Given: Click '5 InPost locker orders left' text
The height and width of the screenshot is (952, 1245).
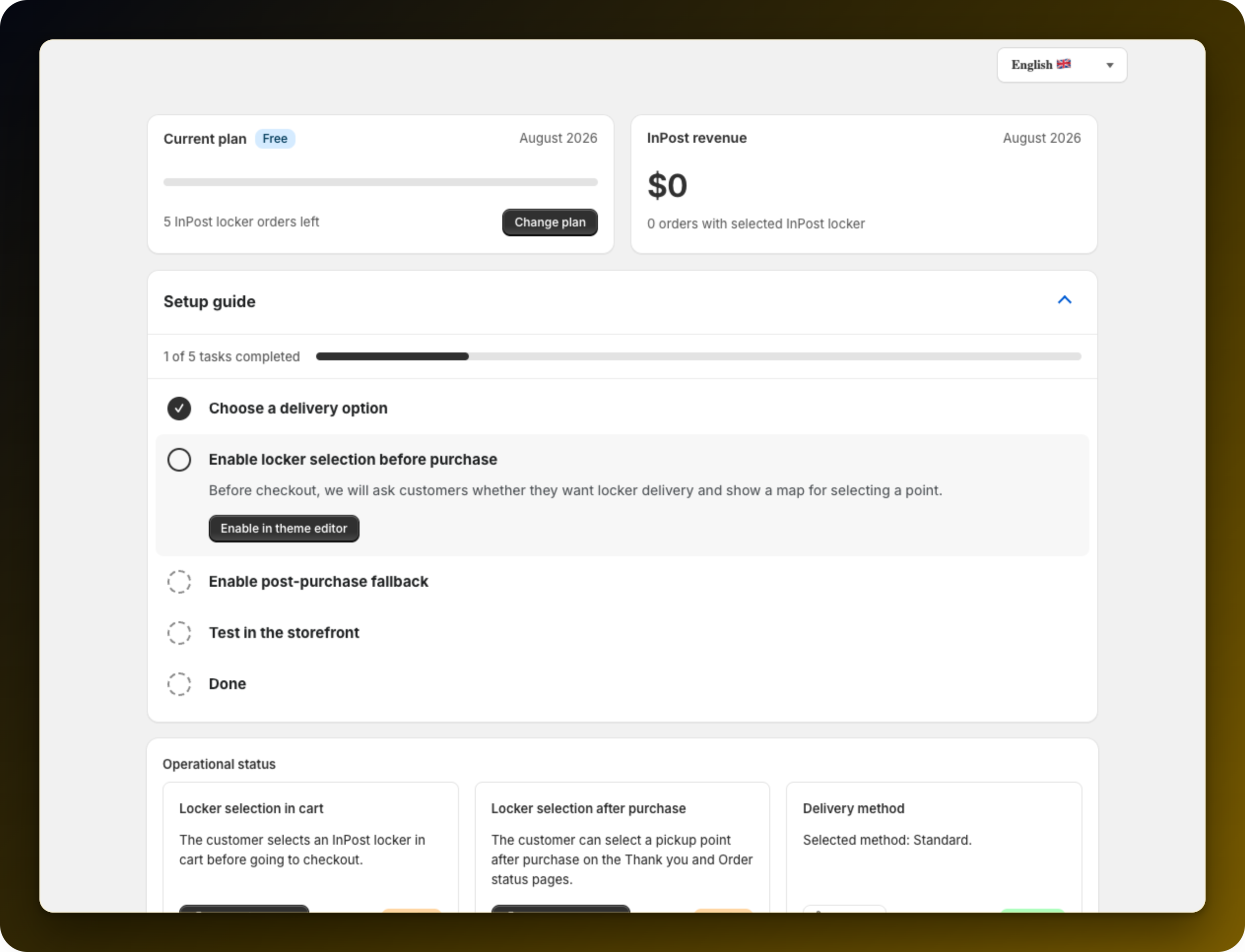Looking at the screenshot, I should pos(241,222).
